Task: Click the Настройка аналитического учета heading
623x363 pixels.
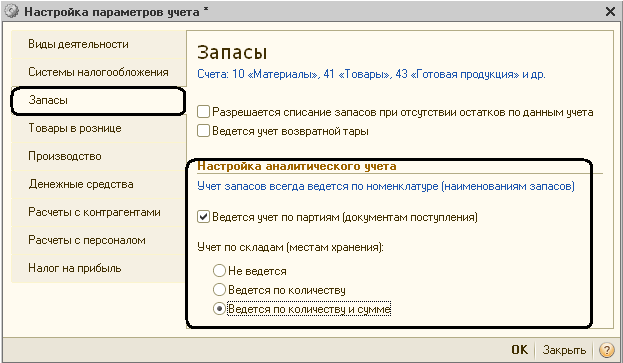Action: tap(297, 166)
